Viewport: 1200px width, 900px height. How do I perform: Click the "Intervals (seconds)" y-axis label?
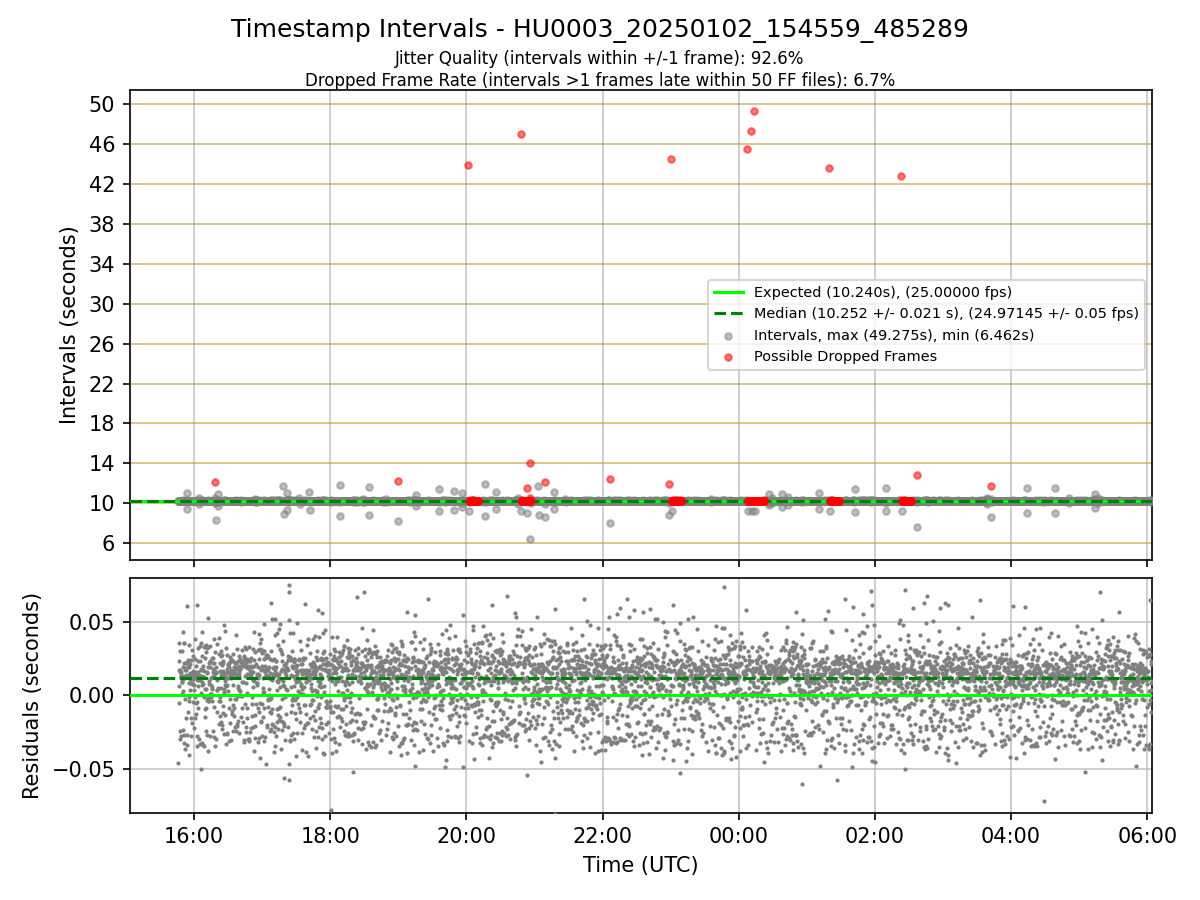69,325
